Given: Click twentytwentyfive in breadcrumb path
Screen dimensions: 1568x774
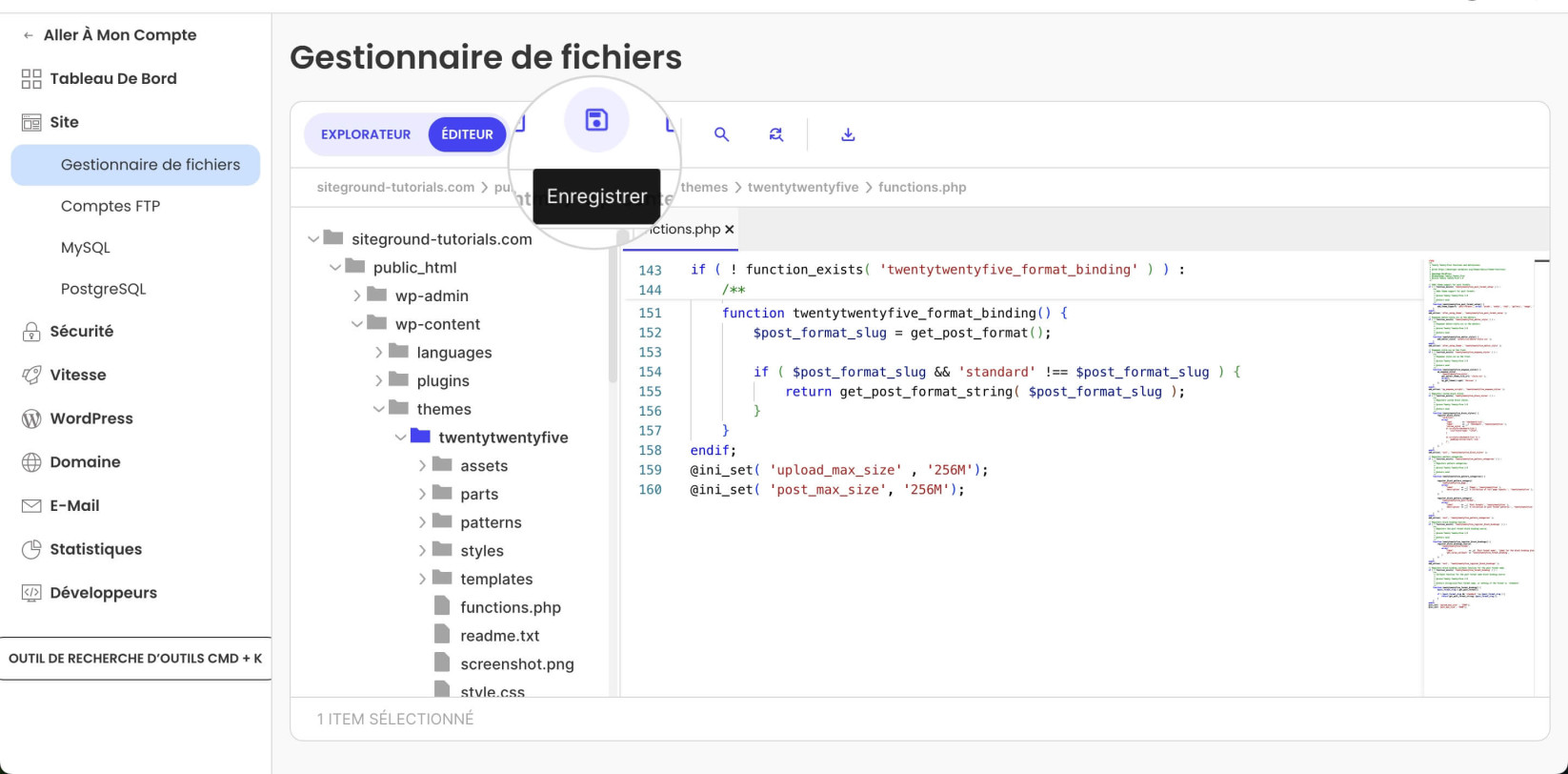Looking at the screenshot, I should coord(803,188).
